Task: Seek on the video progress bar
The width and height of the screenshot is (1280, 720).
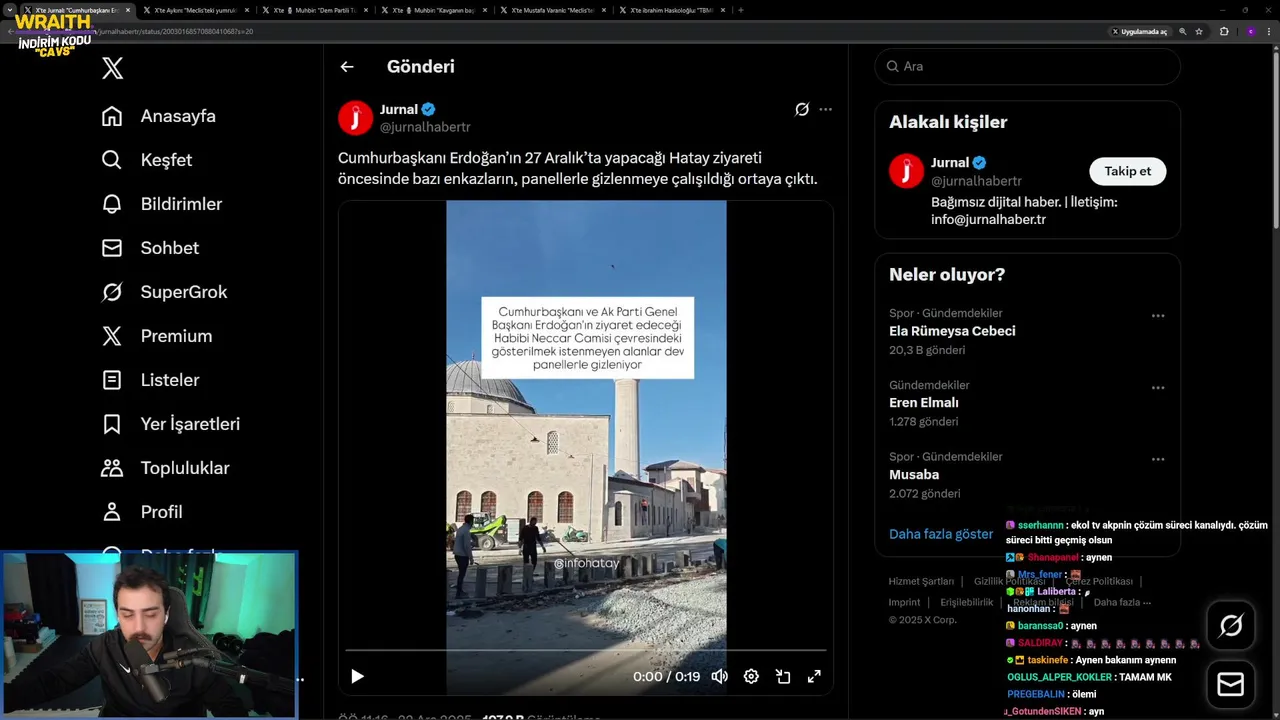Action: (586, 650)
